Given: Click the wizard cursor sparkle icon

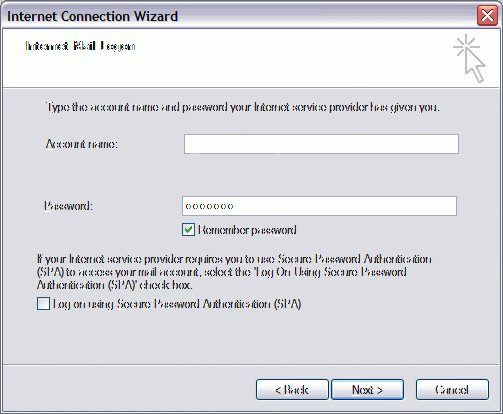Looking at the screenshot, I should [469, 58].
